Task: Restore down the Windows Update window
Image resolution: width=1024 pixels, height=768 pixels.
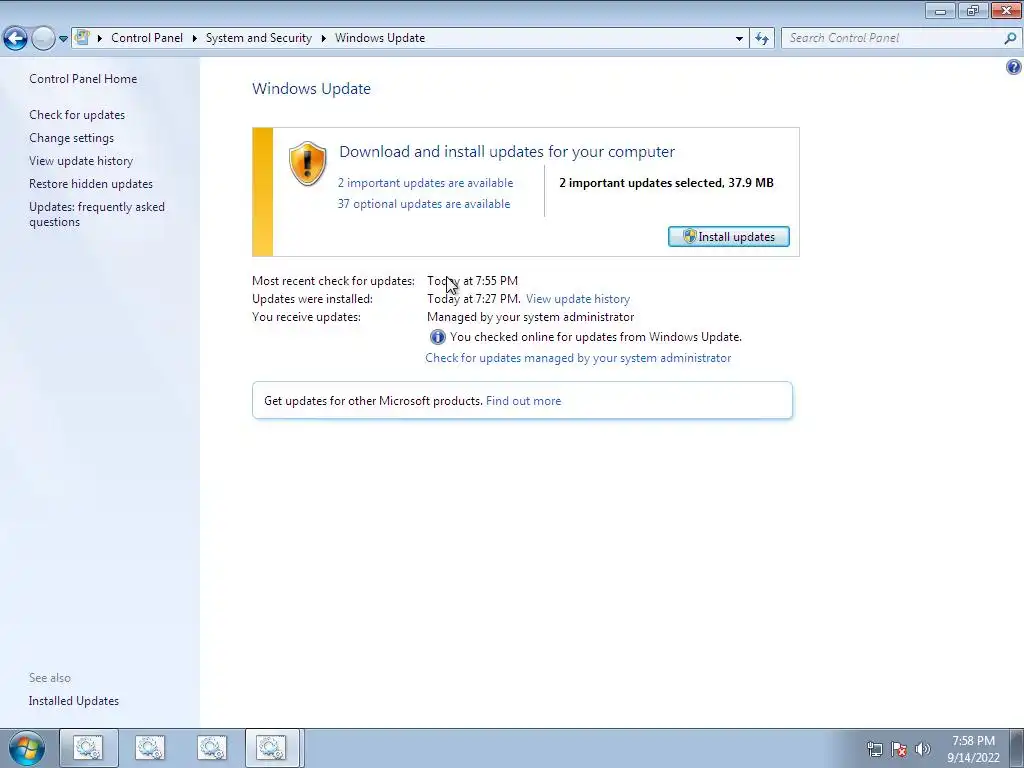Action: click(973, 10)
